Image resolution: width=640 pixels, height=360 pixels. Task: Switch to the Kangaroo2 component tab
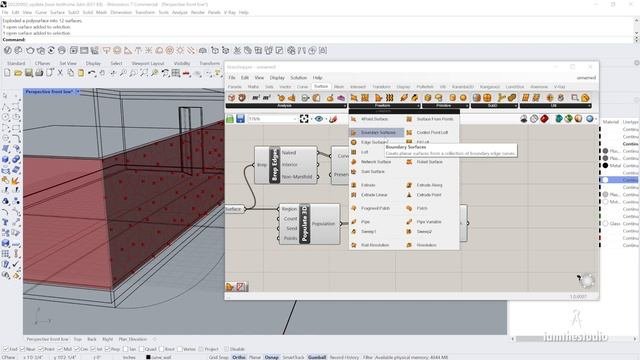(489, 87)
